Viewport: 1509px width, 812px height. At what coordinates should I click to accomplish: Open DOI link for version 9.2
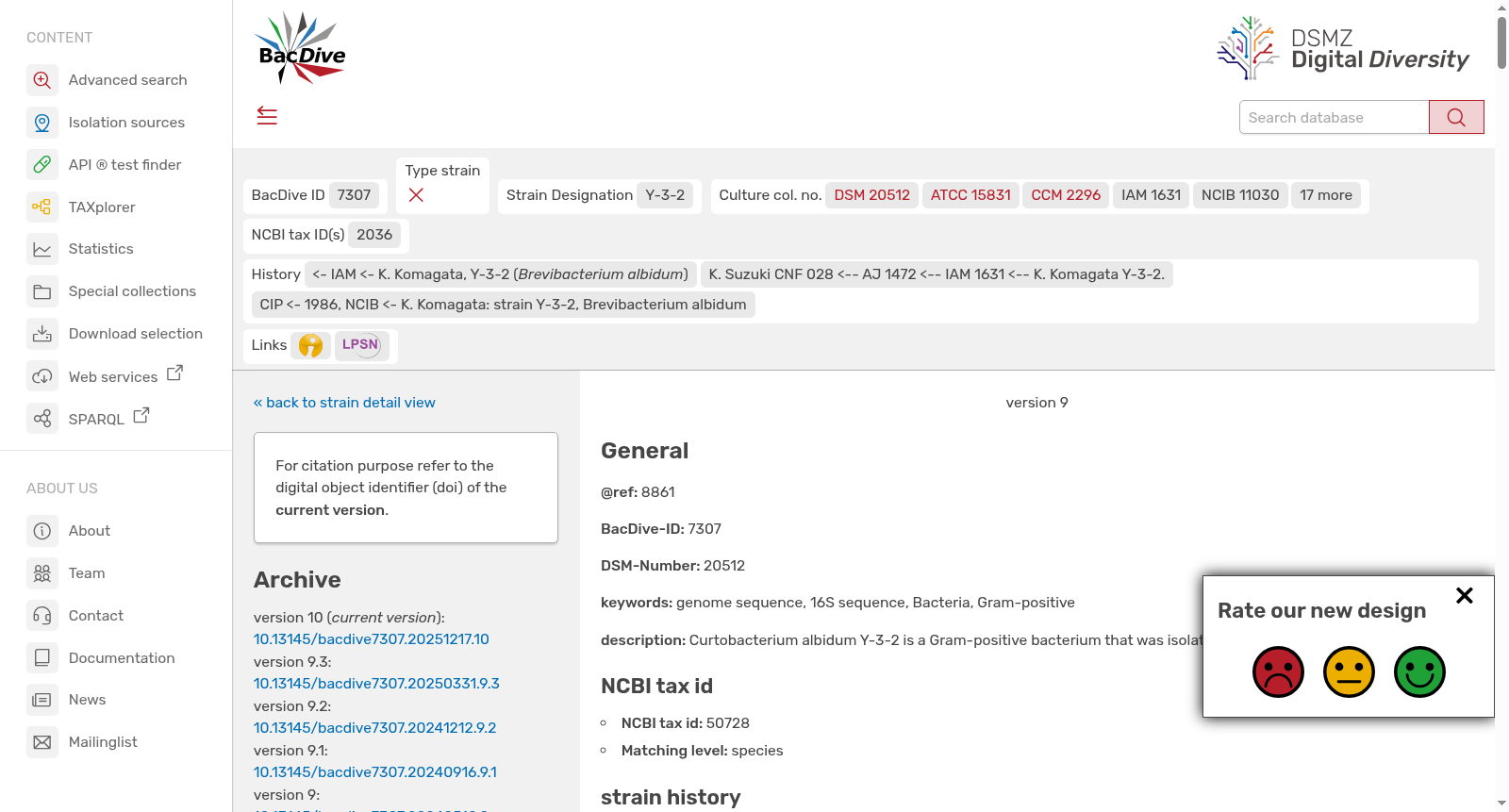pyautogui.click(x=374, y=728)
